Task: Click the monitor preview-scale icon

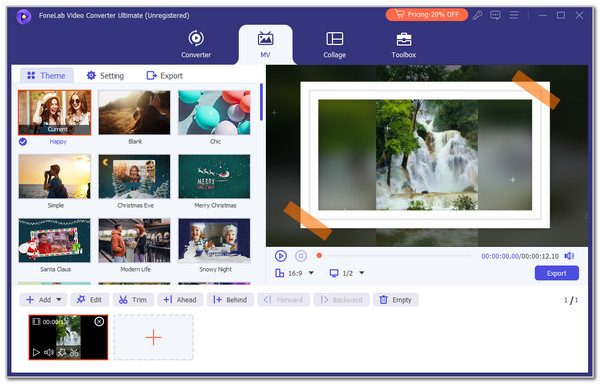Action: point(334,273)
